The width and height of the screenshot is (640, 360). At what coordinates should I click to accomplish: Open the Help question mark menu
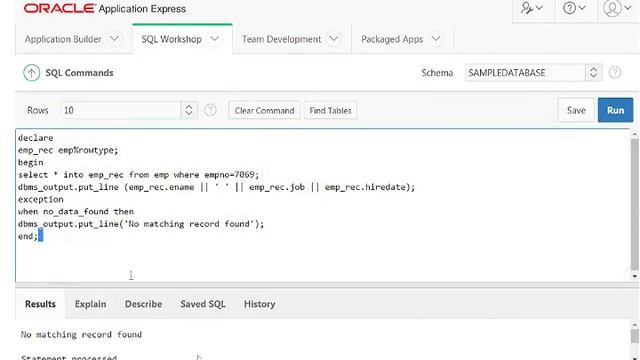(x=574, y=8)
